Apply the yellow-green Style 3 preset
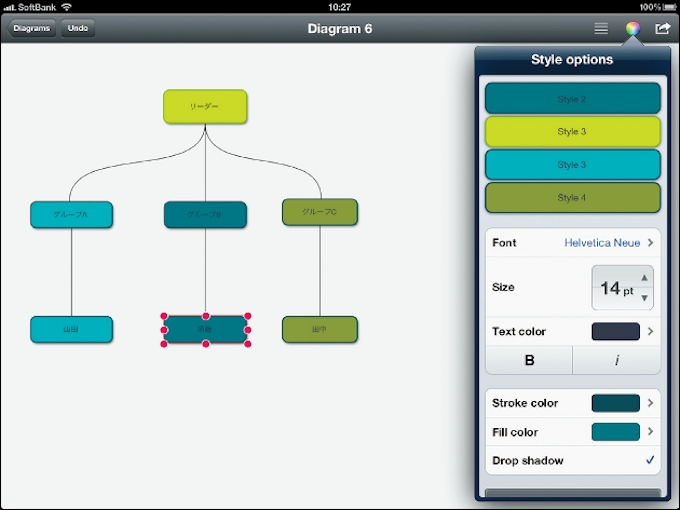This screenshot has width=680, height=510. click(572, 132)
